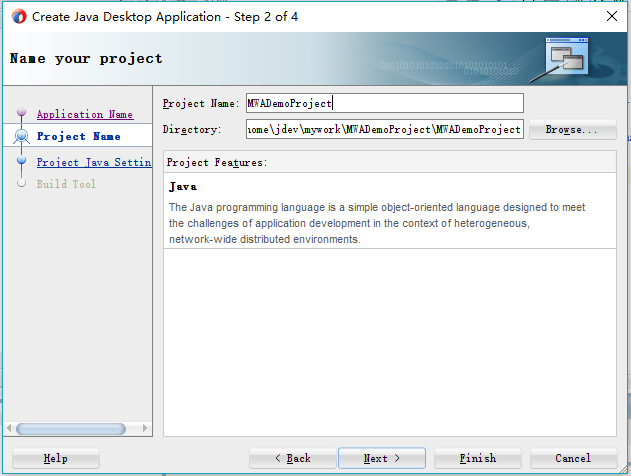This screenshot has width=631, height=476.
Task: Focus the Project Name text field
Action: tap(385, 103)
